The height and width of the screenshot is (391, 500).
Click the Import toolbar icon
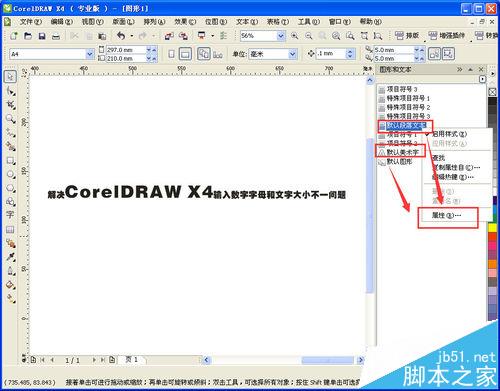(169, 36)
